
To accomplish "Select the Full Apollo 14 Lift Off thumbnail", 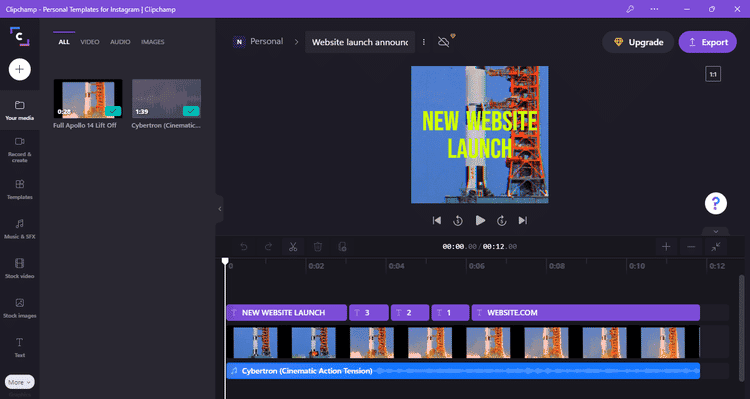I will [88, 99].
